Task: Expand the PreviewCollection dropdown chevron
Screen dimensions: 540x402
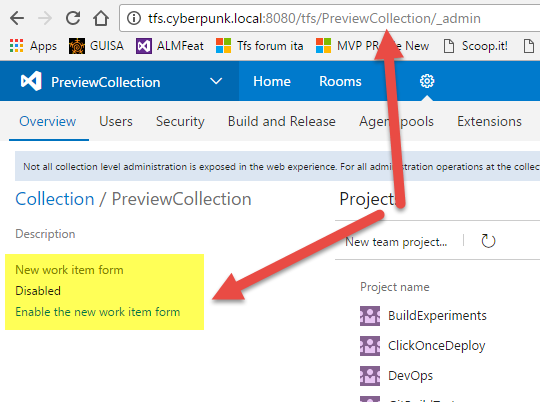Action: click(x=216, y=81)
